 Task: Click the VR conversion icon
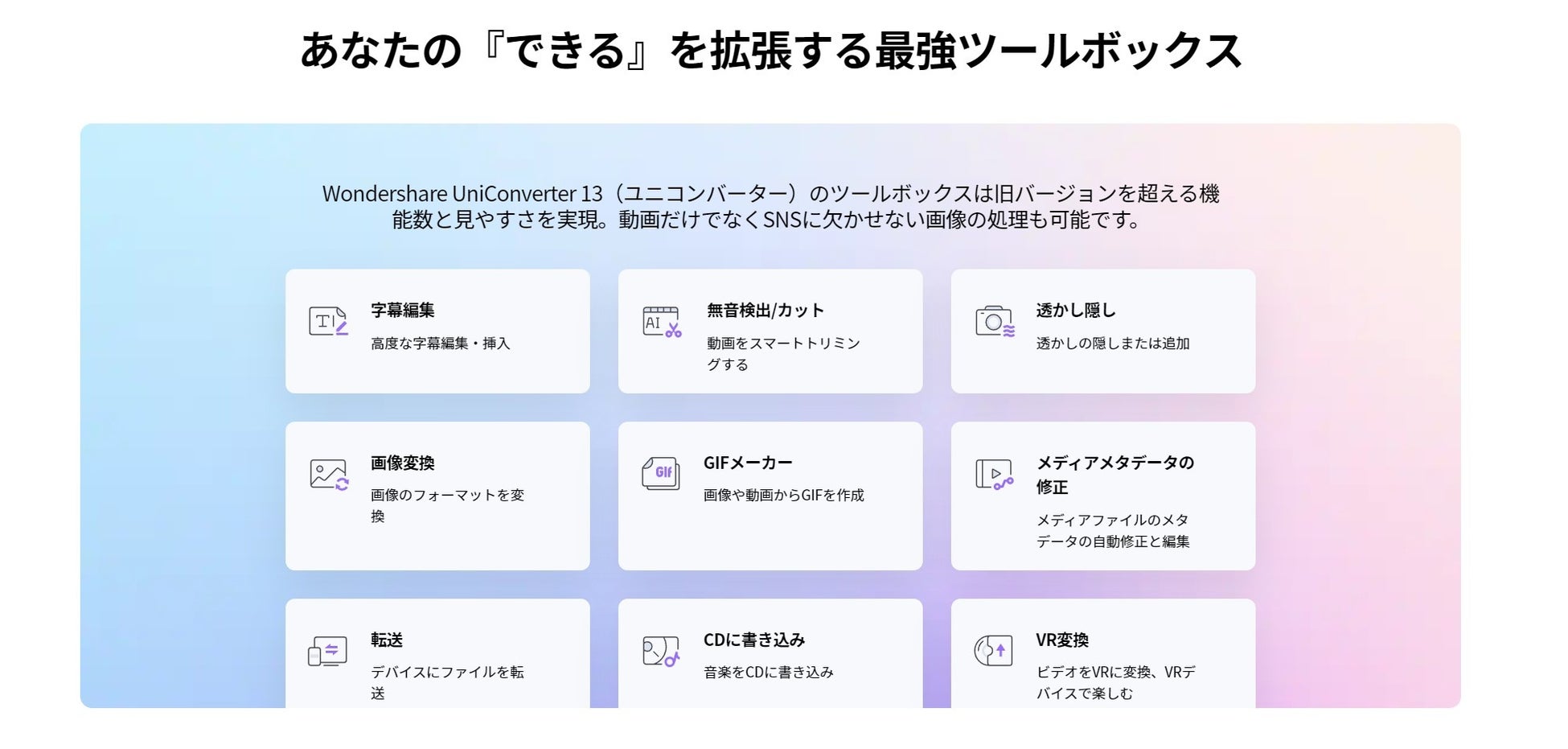[993, 651]
